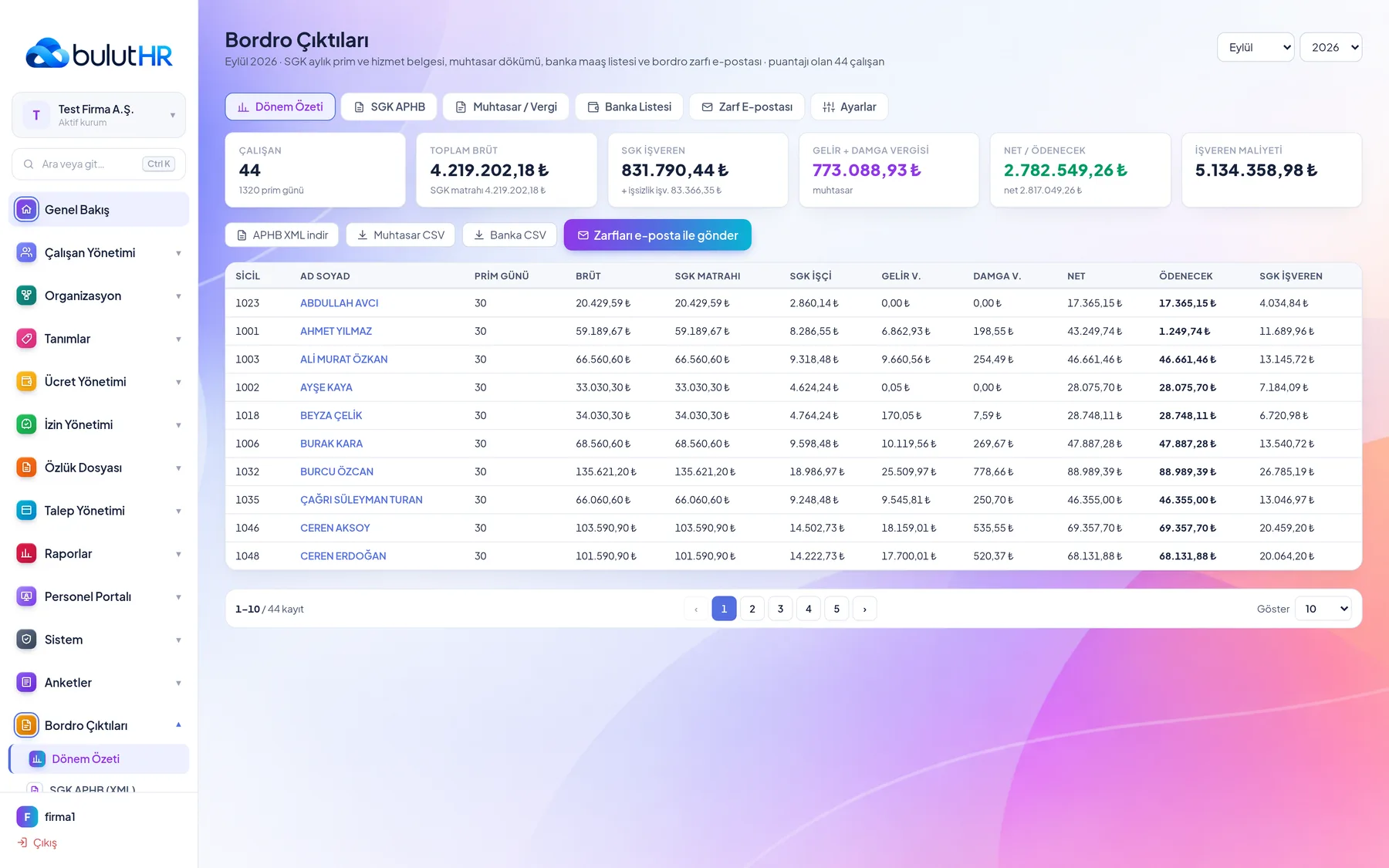The image size is (1389, 868).
Task: Select Dönem Özeti sidebar subitem
Action: (99, 758)
